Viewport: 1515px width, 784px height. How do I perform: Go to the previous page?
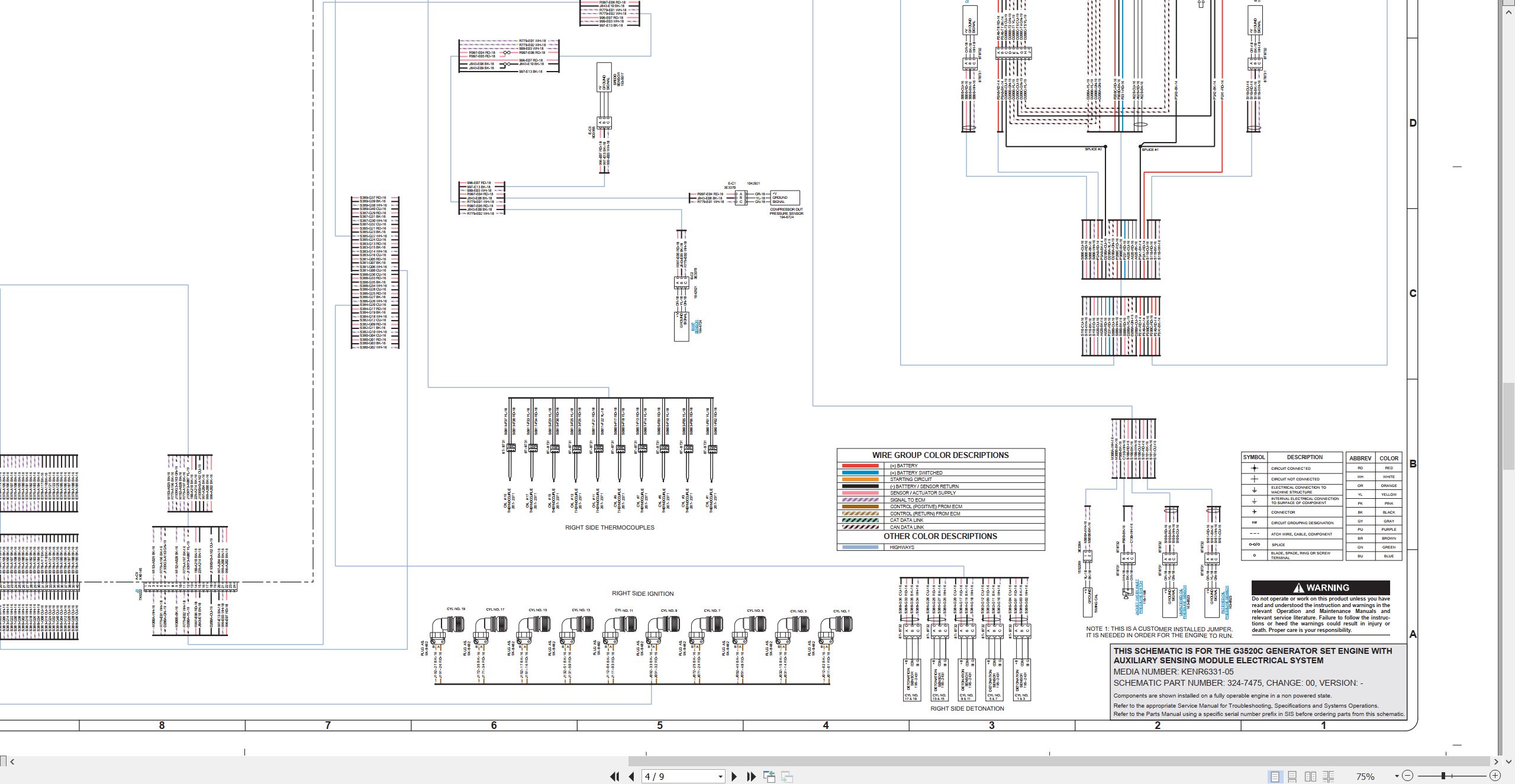coord(631,776)
